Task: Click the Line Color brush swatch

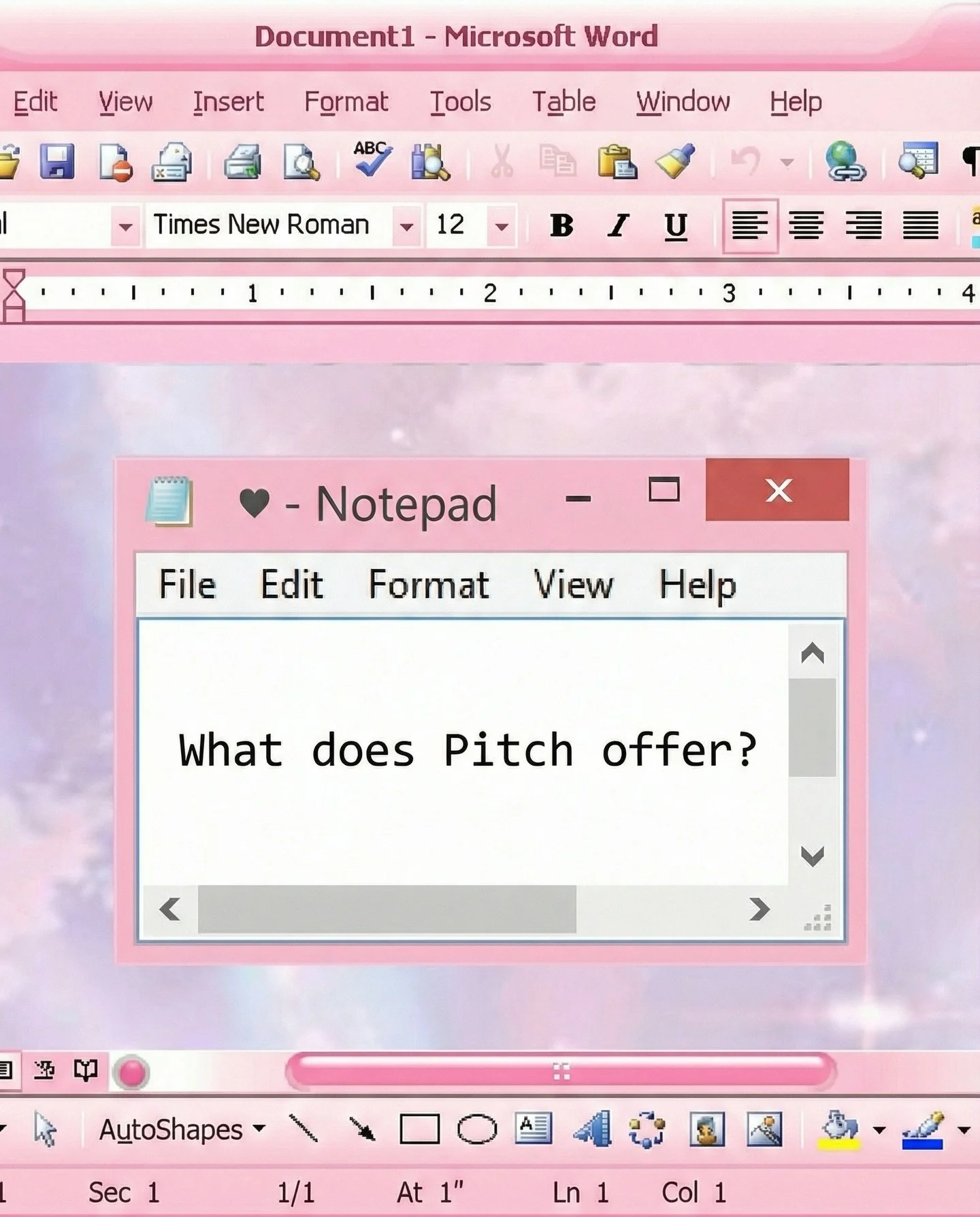Action: click(x=924, y=1130)
